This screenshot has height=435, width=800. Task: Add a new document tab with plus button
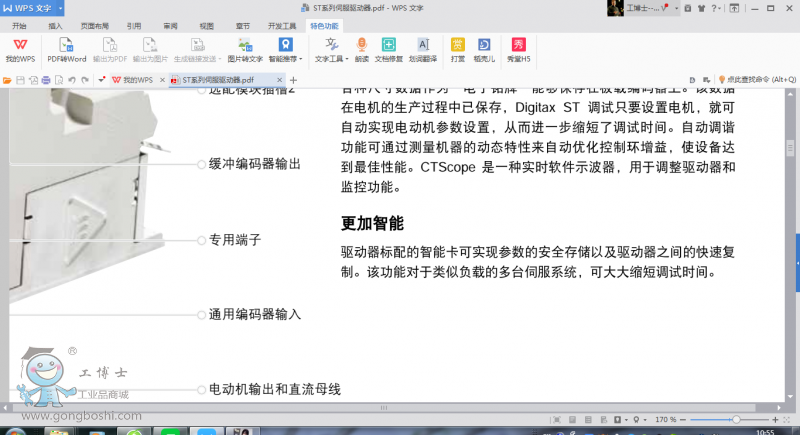293,79
